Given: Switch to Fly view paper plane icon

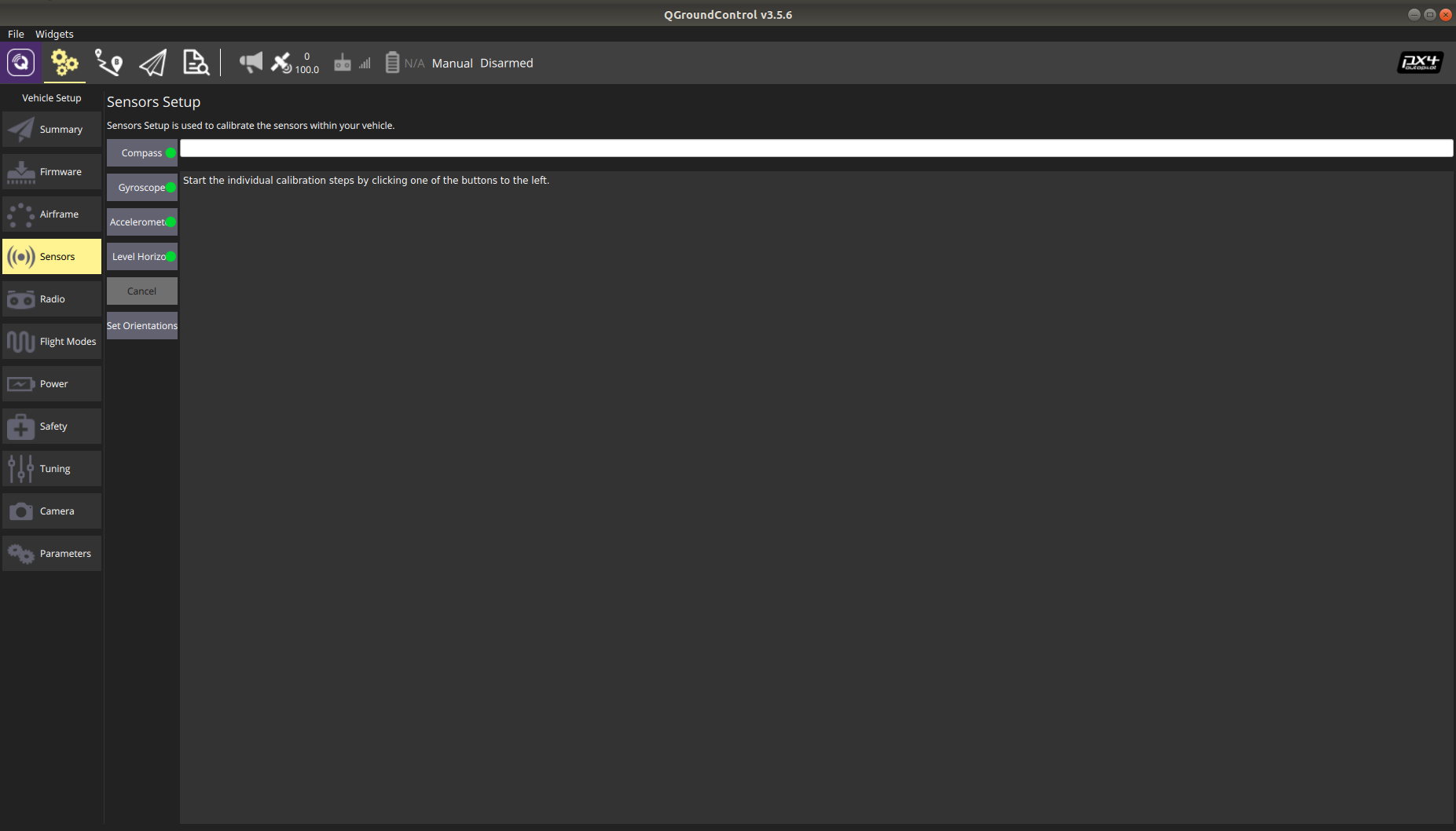Looking at the screenshot, I should (152, 63).
